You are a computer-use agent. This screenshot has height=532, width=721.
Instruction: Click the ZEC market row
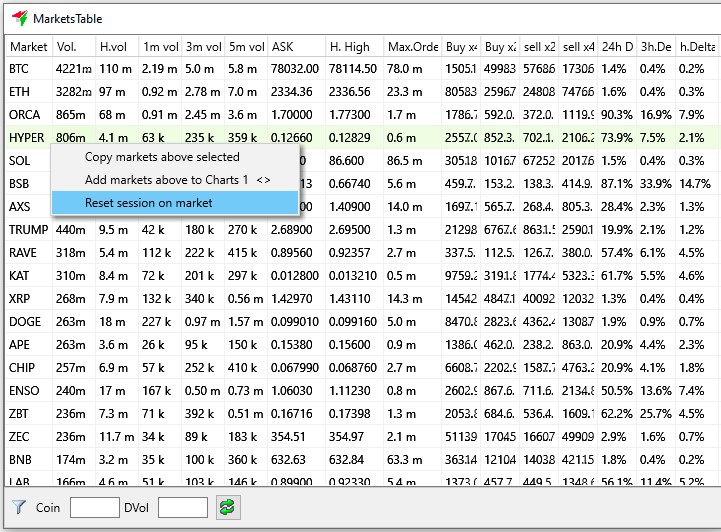coord(20,437)
